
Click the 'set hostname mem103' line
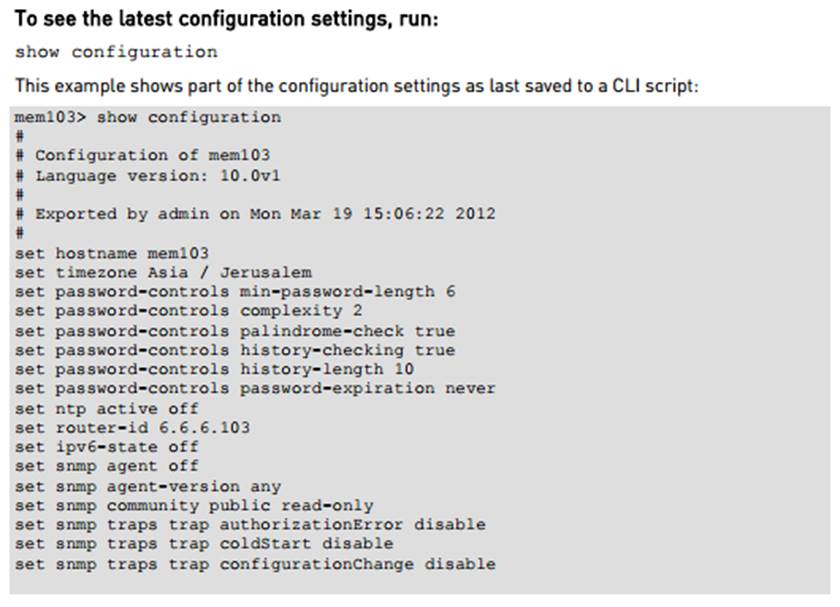click(112, 253)
